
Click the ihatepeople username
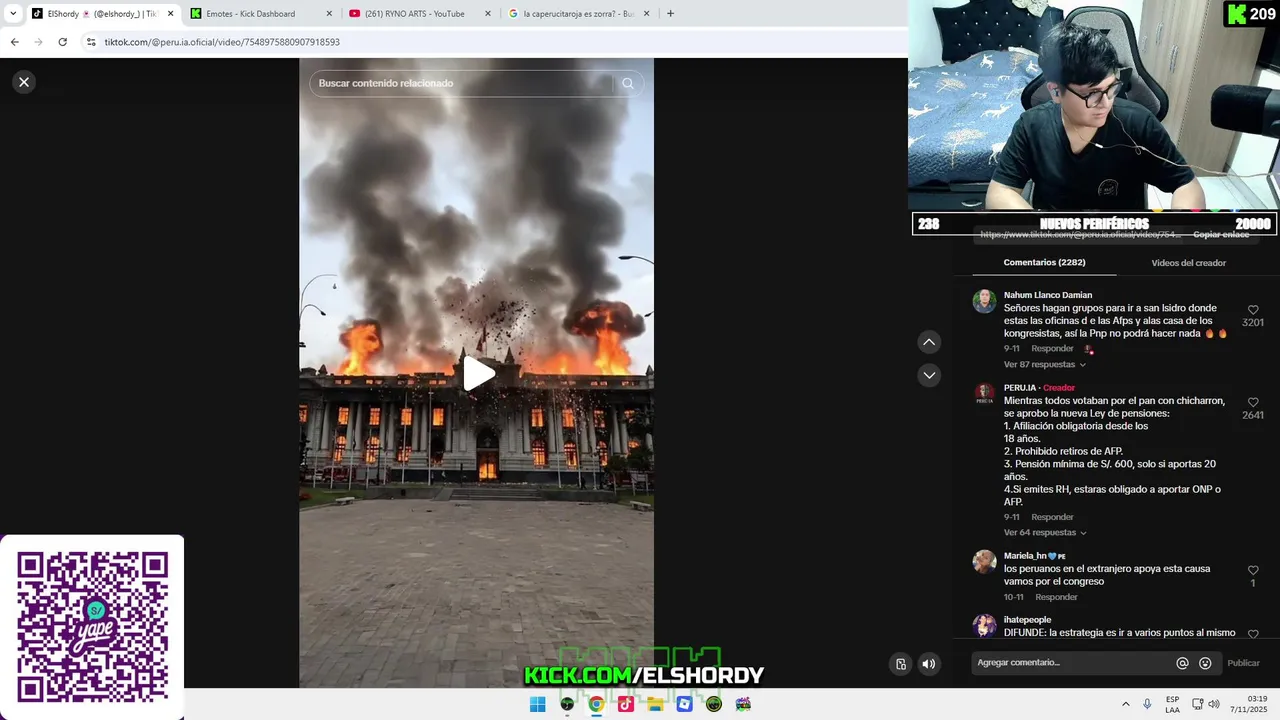(x=1027, y=620)
